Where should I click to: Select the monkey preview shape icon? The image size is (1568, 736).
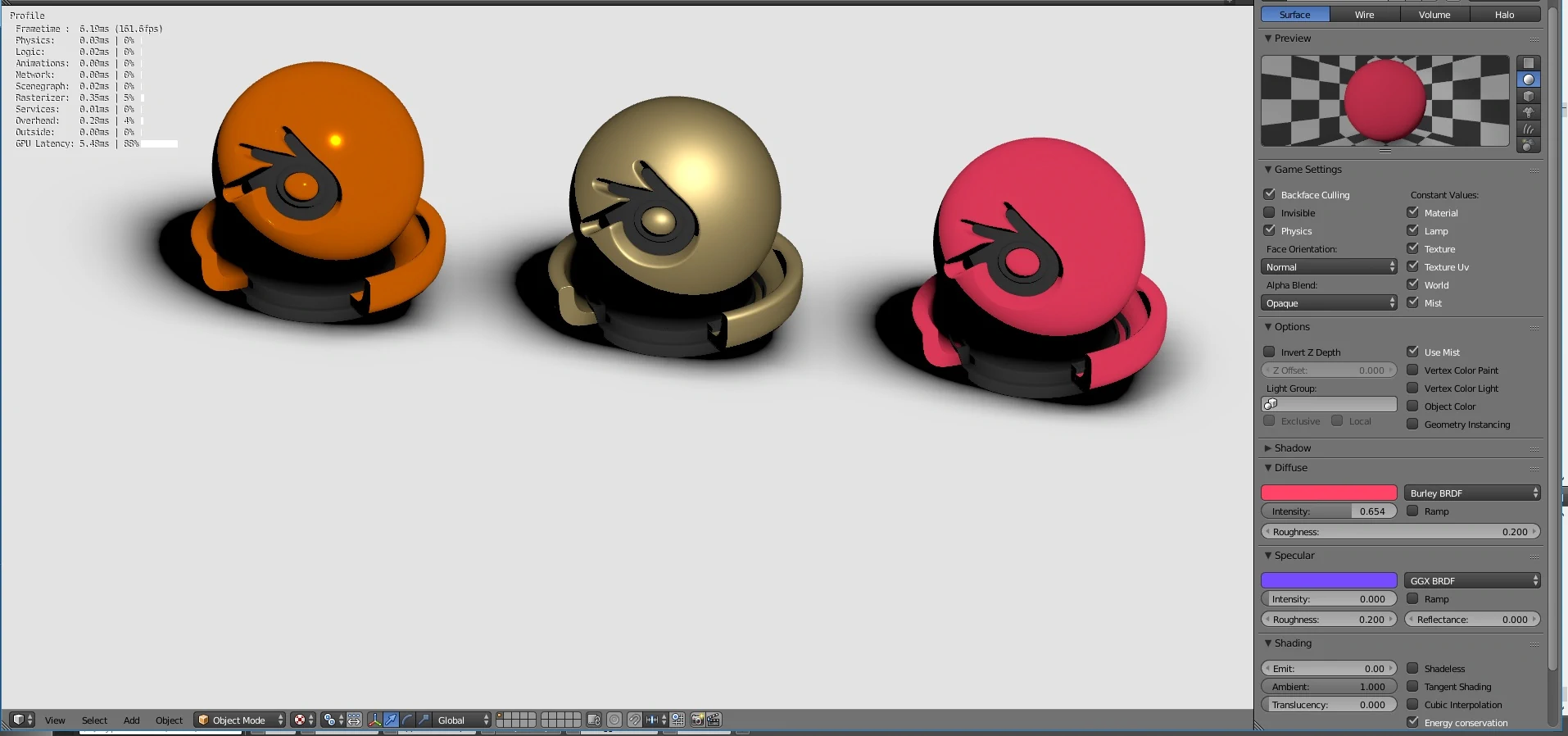1528,112
